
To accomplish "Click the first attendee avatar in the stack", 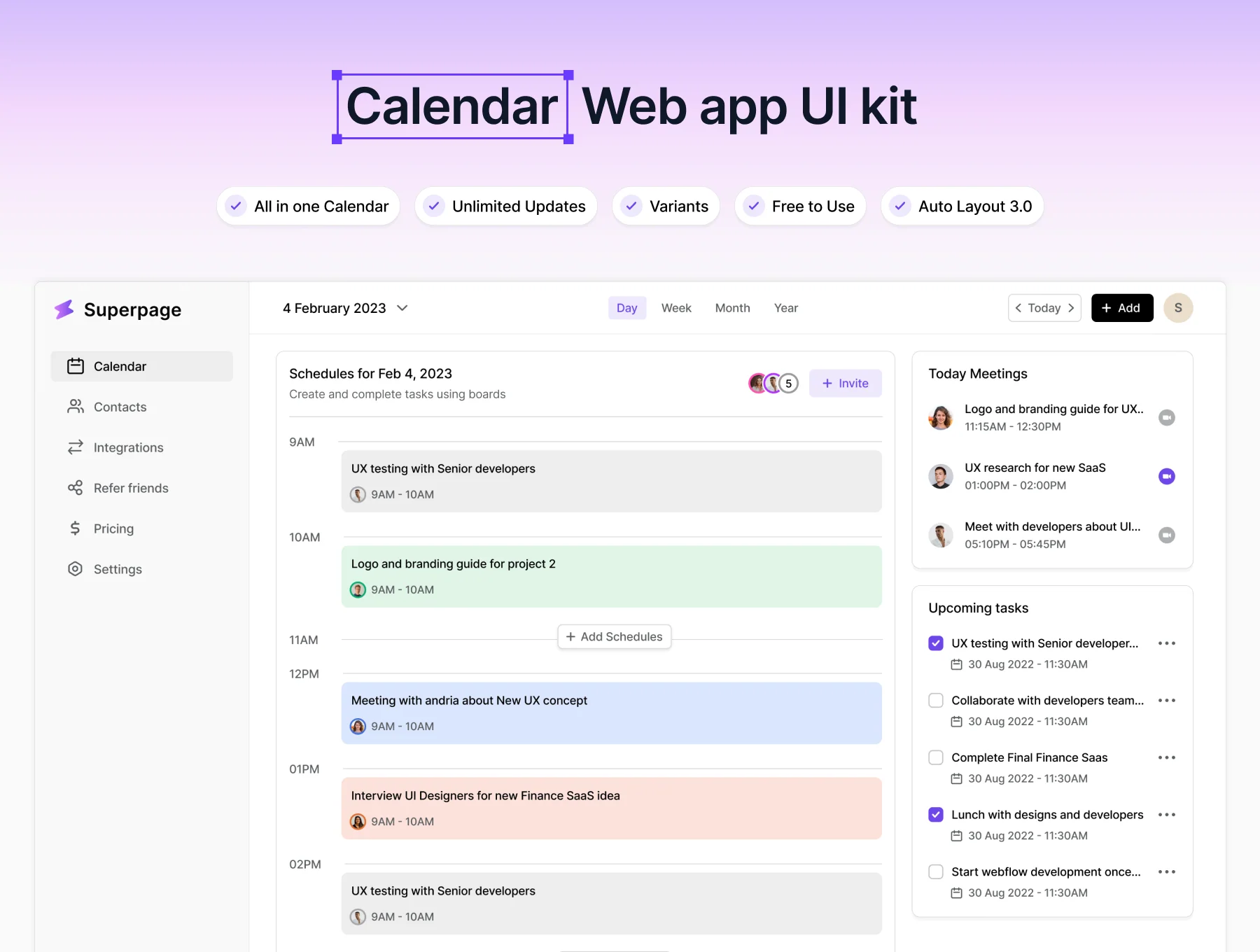I will (757, 384).
